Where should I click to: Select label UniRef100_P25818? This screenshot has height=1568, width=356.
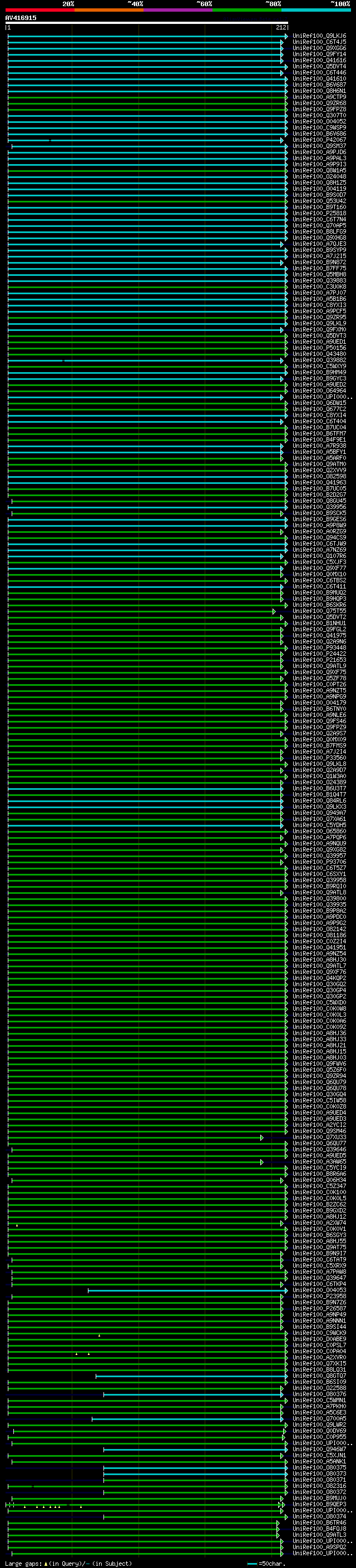(319, 213)
